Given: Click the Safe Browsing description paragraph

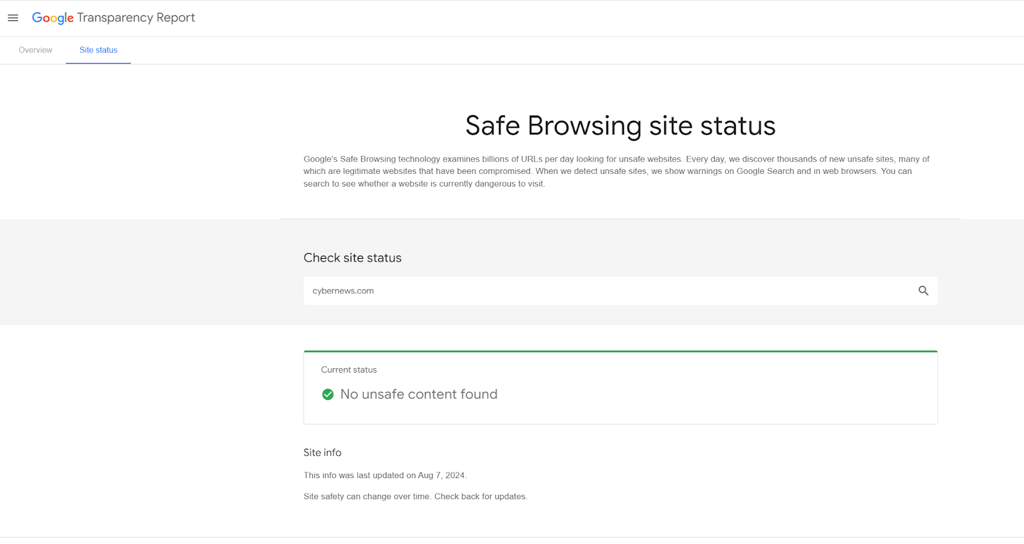Looking at the screenshot, I should tap(616, 171).
